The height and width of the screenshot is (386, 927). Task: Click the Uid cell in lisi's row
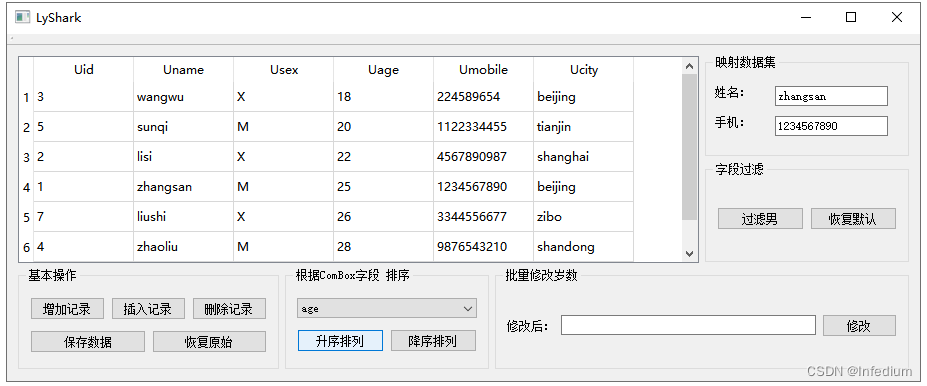click(x=83, y=157)
